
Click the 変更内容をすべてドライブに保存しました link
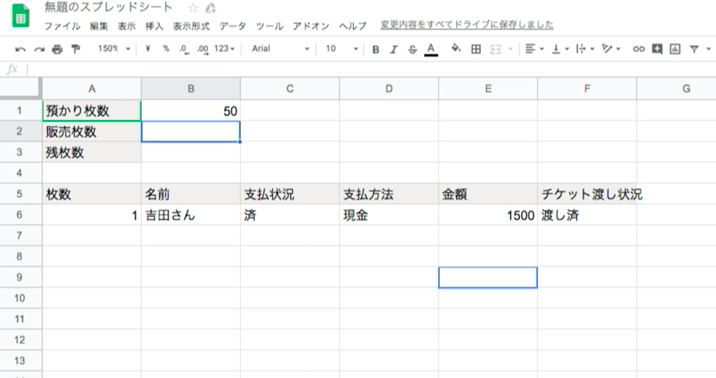coord(467,25)
